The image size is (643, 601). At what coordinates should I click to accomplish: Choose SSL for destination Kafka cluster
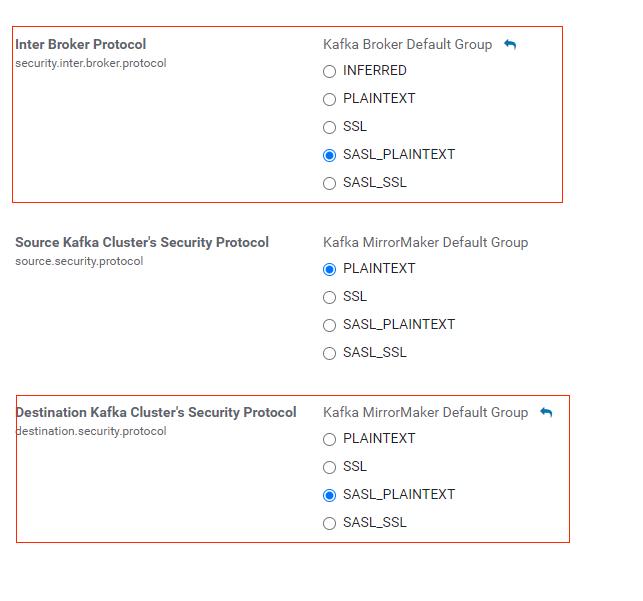tap(329, 467)
